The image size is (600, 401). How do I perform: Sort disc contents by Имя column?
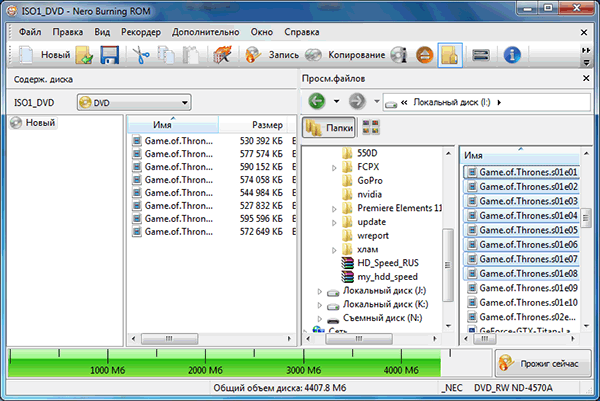[173, 125]
